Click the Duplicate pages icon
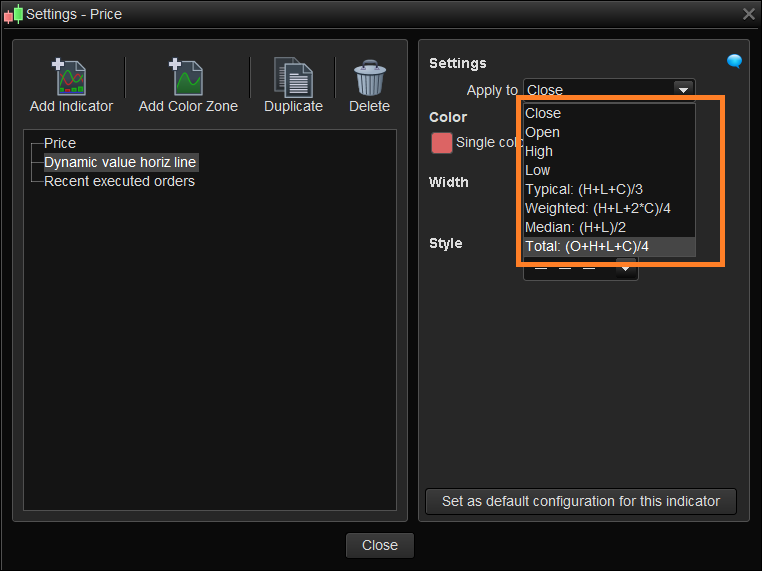 (x=293, y=77)
